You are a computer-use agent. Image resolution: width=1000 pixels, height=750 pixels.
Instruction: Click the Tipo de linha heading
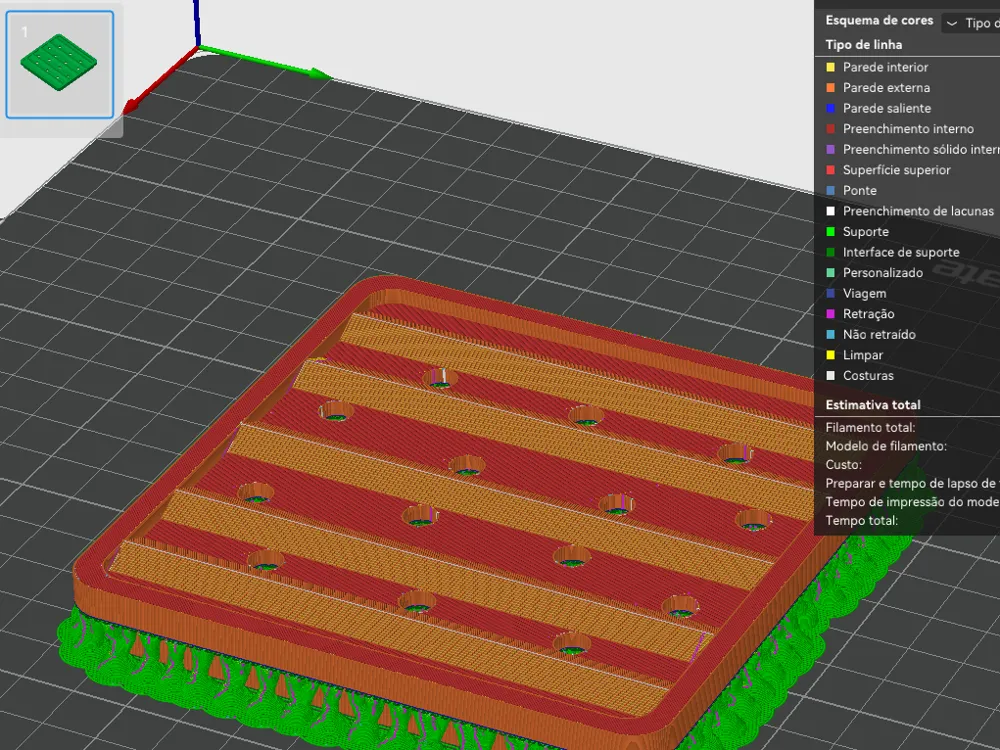[x=864, y=45]
